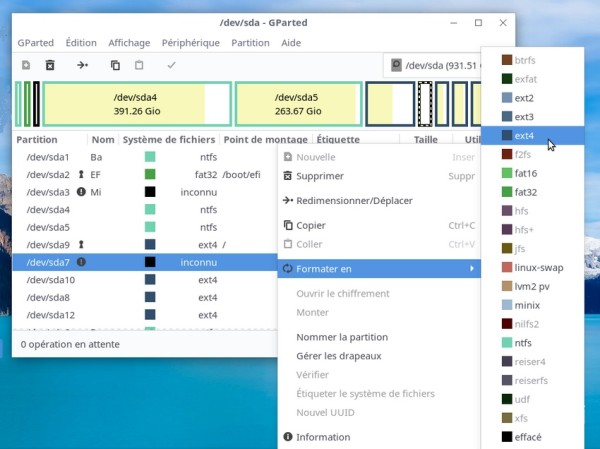600x449 pixels.
Task: Click the key icon on /dev/sda9 row
Action: click(x=81, y=244)
